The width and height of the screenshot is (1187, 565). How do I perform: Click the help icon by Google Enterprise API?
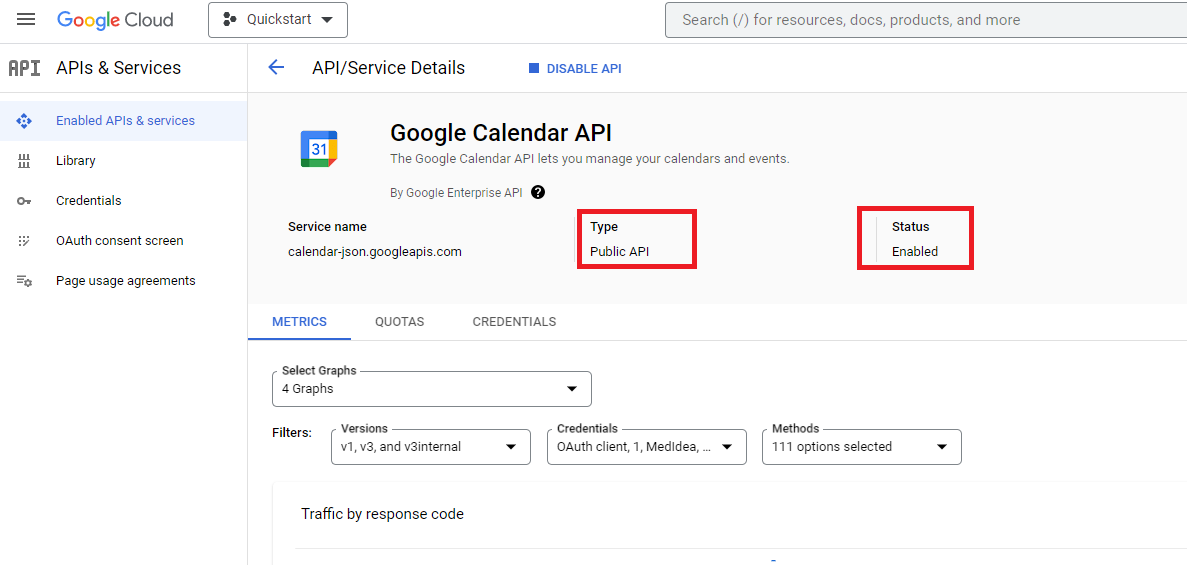pyautogui.click(x=537, y=192)
